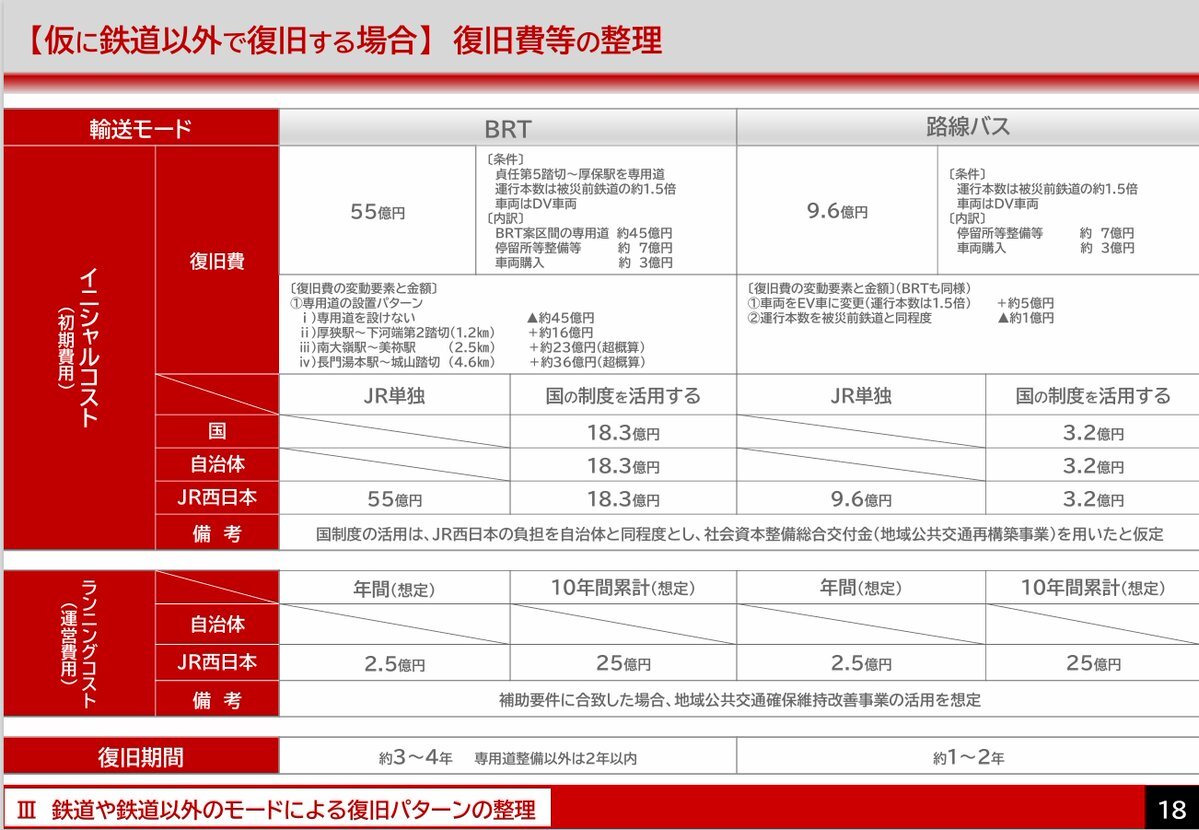Click the 55億円 BRT restoration cost
This screenshot has width=1199, height=830.
click(x=378, y=211)
